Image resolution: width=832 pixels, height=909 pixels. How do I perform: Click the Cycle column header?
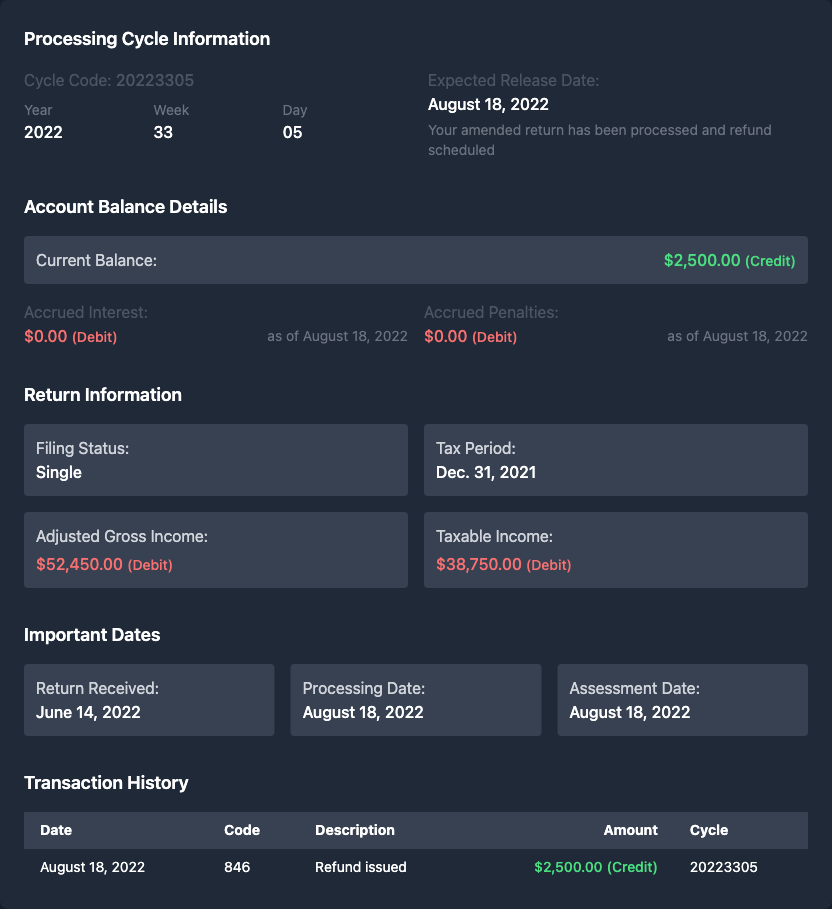tap(709, 830)
